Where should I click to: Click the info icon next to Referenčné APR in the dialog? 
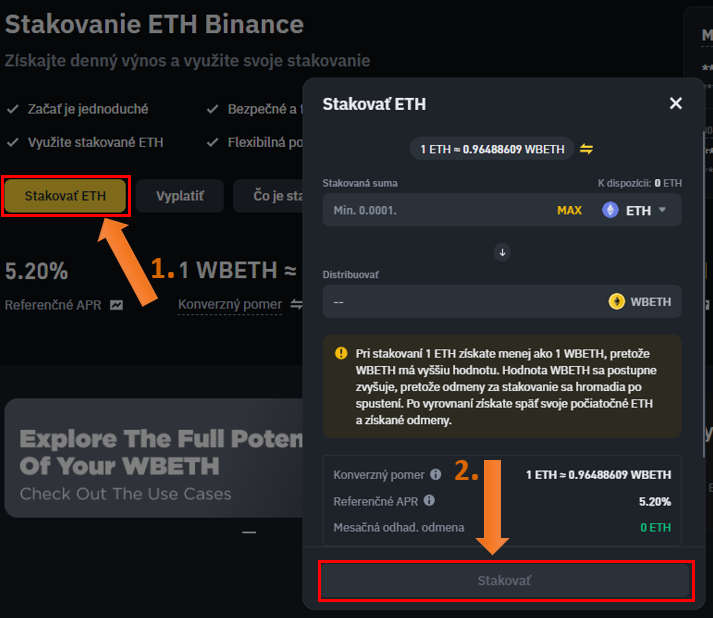(x=430, y=500)
